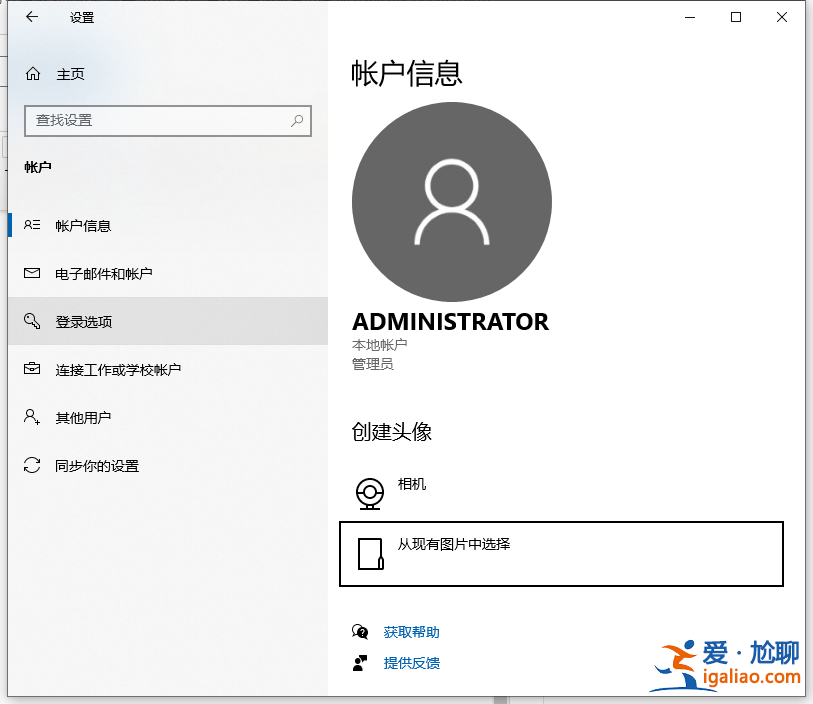Screen dimensions: 813x704
Task: Select the 其他用户 person icon
Action: [x=31, y=417]
